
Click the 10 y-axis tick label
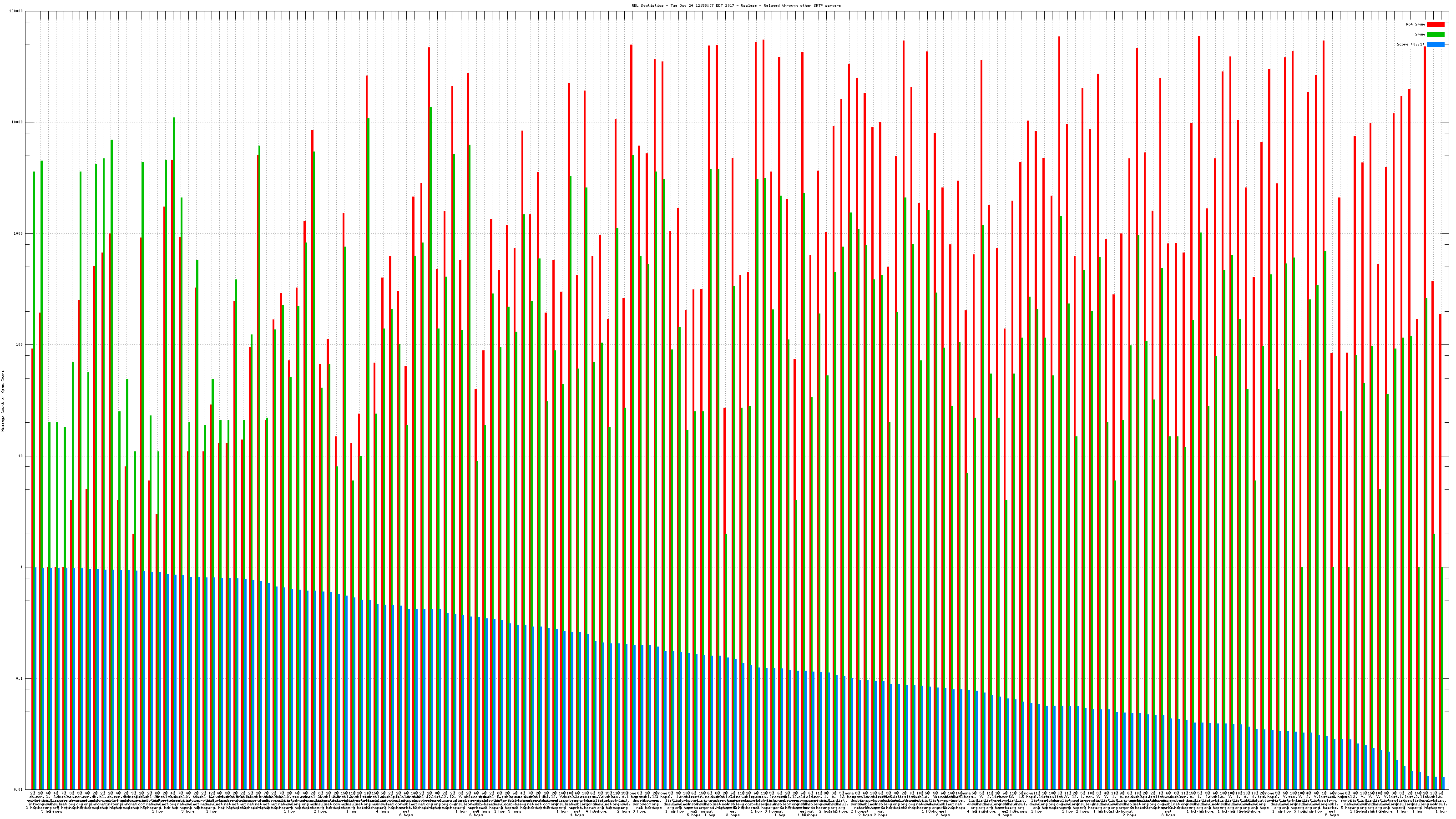pyautogui.click(x=21, y=456)
